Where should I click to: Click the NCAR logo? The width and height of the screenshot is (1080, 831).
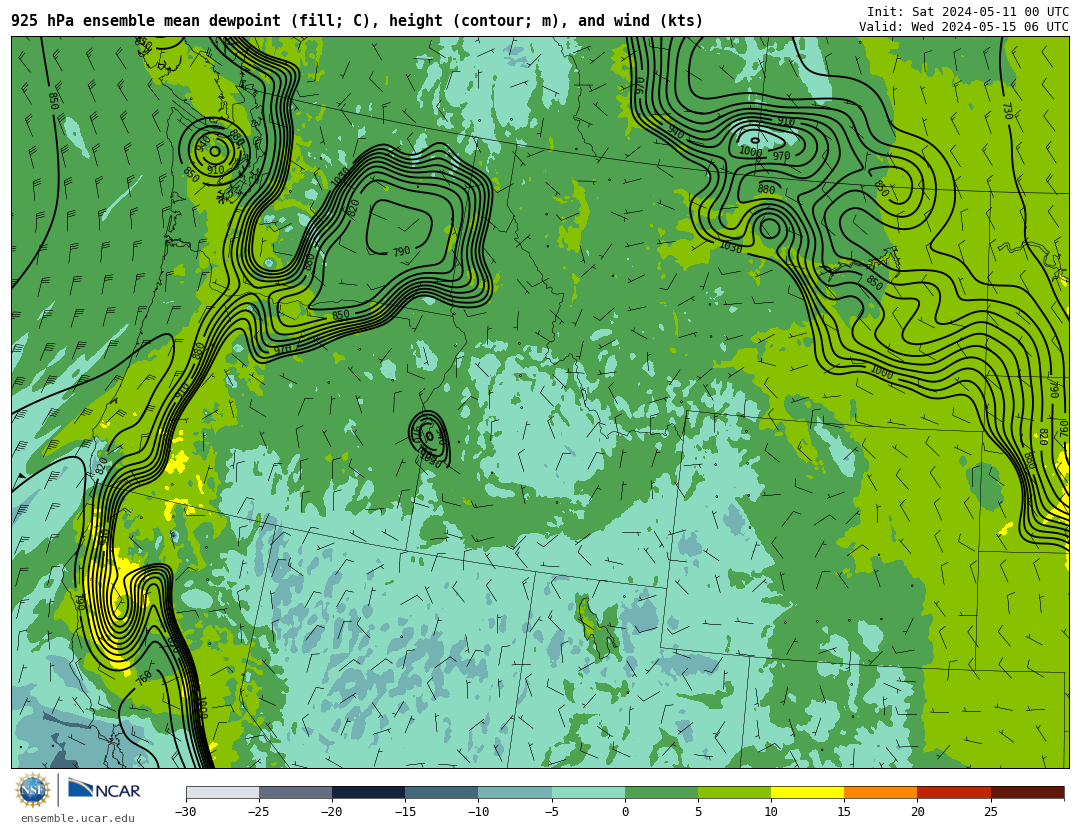tap(104, 790)
